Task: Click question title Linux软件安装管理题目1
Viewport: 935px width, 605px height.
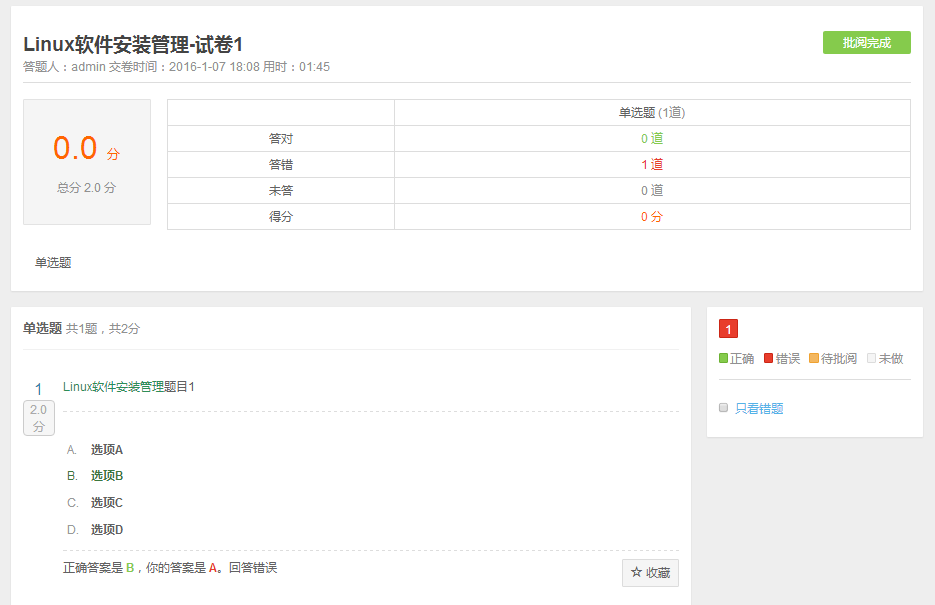Action: click(129, 387)
